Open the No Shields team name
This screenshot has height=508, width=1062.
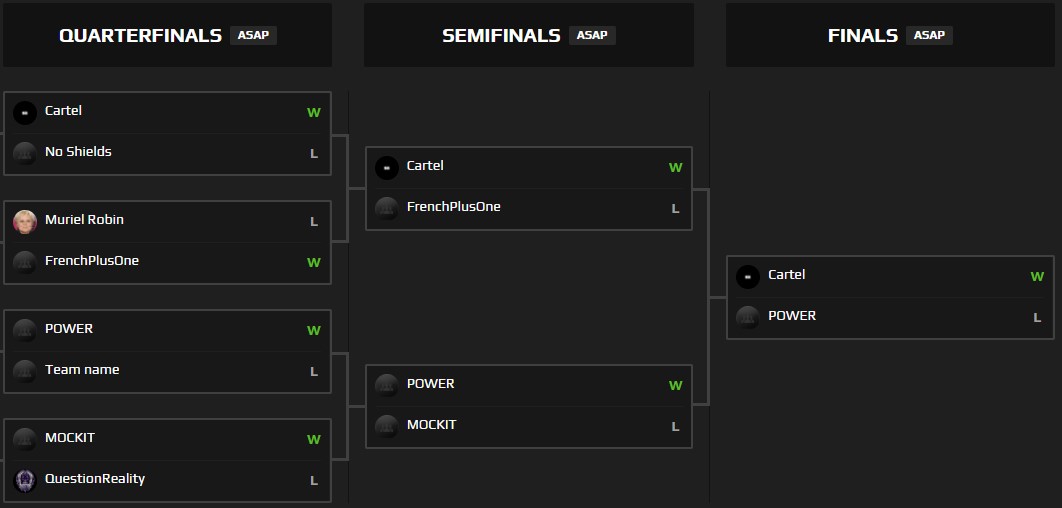tap(78, 152)
